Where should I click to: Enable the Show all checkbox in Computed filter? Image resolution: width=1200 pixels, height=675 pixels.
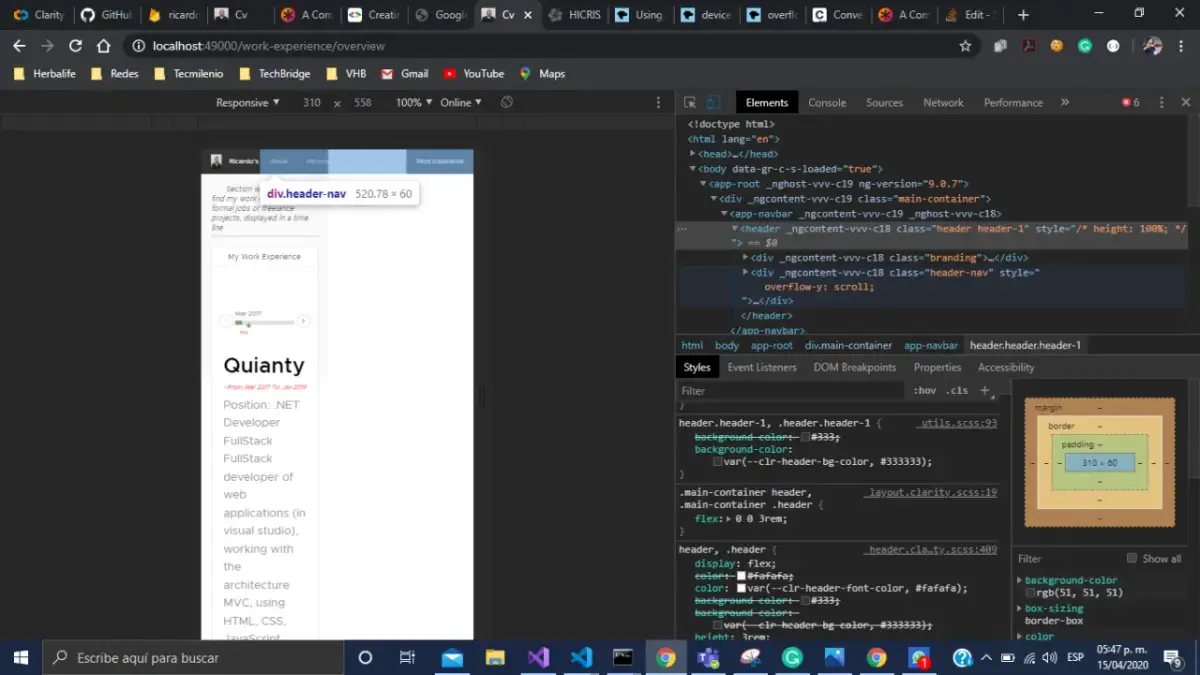(x=1134, y=558)
